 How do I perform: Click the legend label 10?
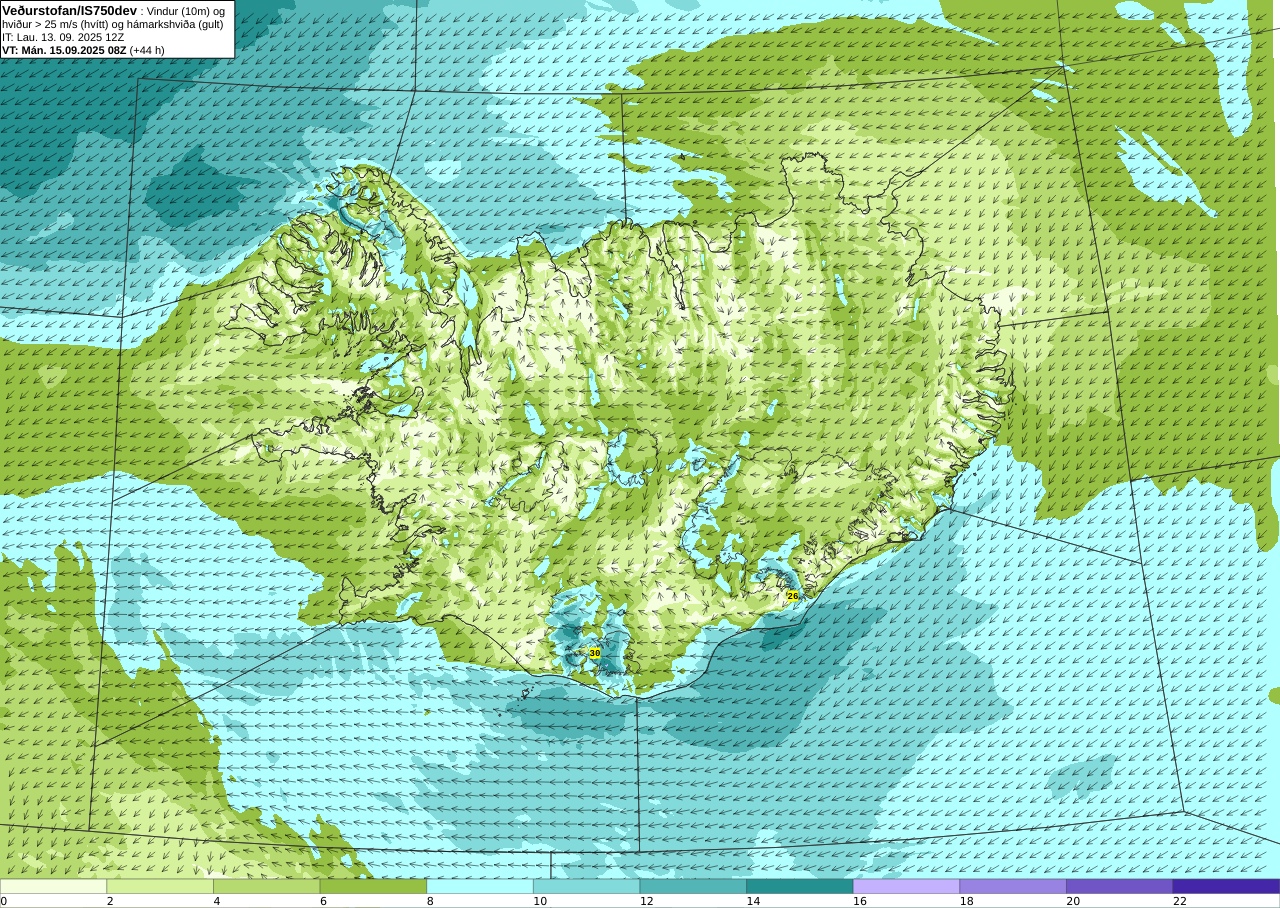[x=540, y=901]
